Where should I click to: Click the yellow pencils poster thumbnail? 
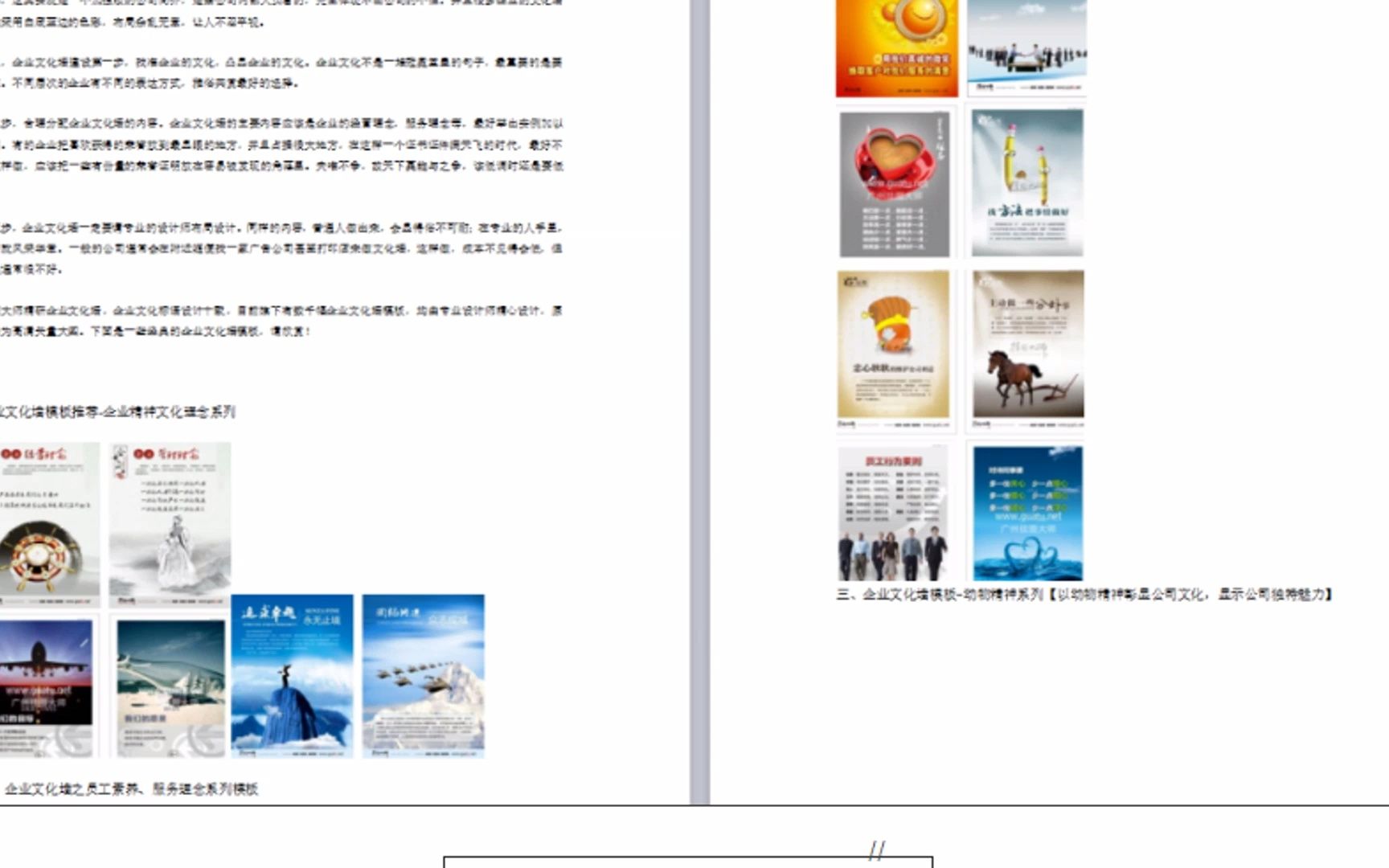tap(1027, 183)
